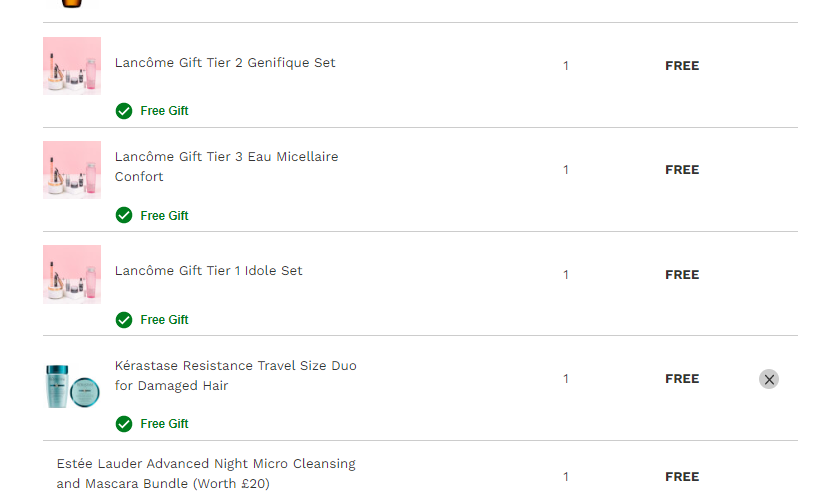This screenshot has height=500, width=820.
Task: Open the Lancôme Tier 3 Eau Micellaire thumbnail
Action: (x=72, y=170)
